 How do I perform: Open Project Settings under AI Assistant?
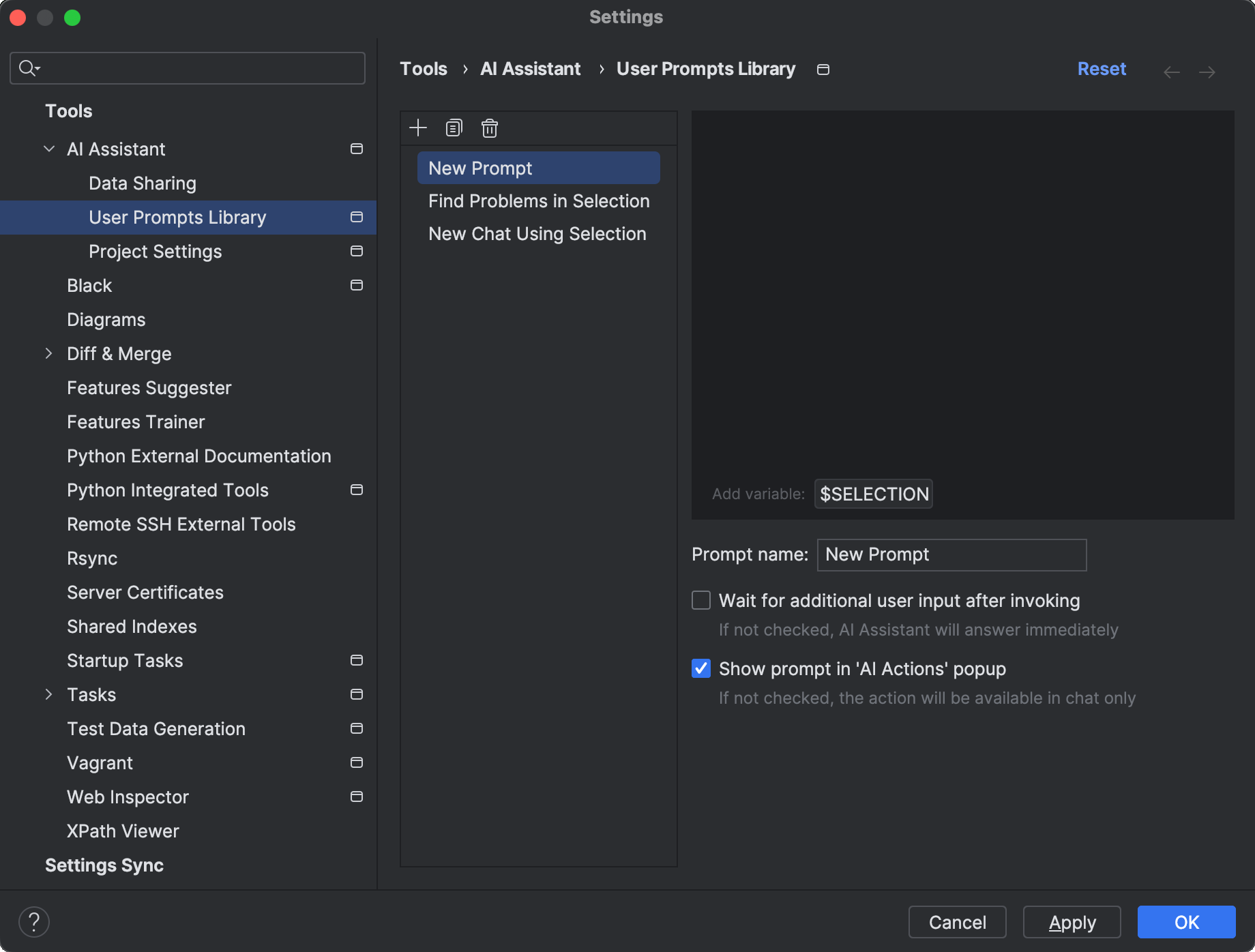(x=156, y=251)
